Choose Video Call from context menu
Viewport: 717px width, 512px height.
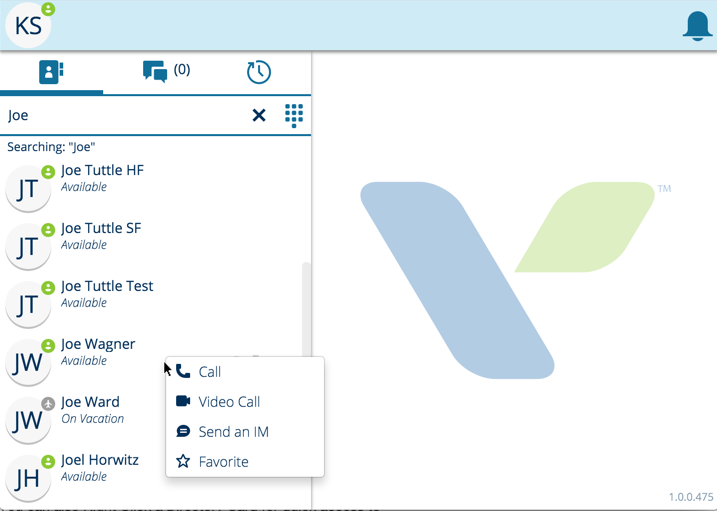point(245,402)
